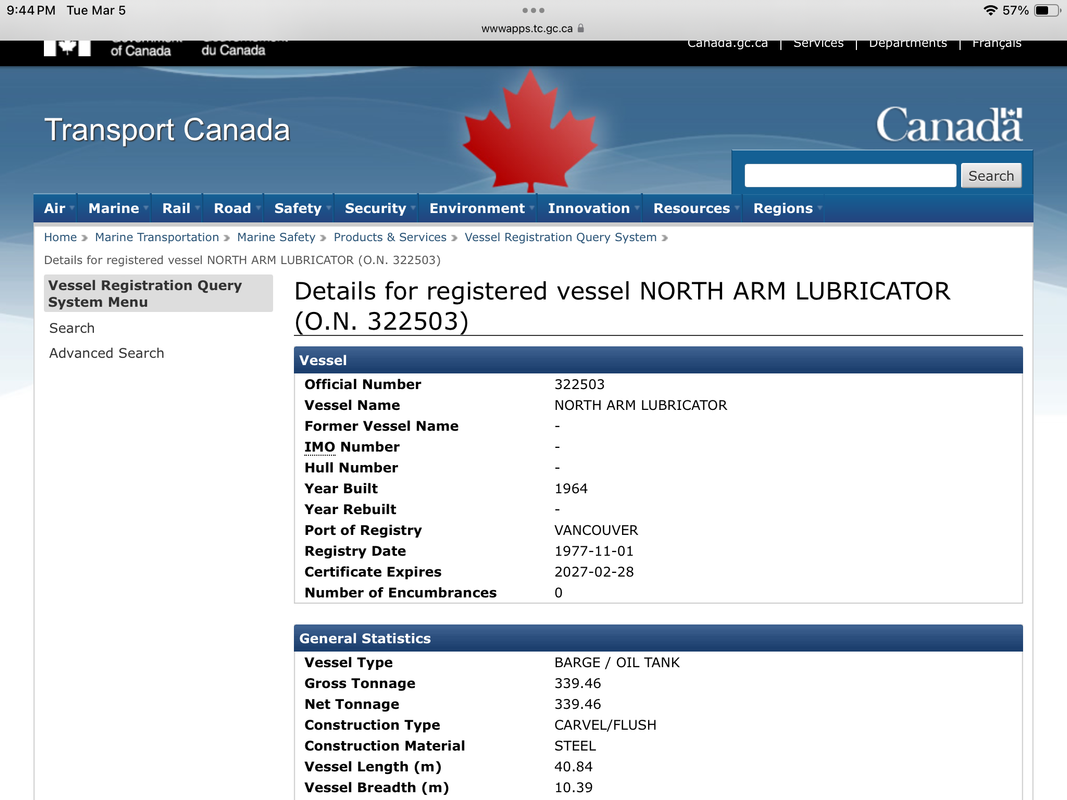The image size is (1067, 800).
Task: Open the Rail menu
Action: pos(177,208)
